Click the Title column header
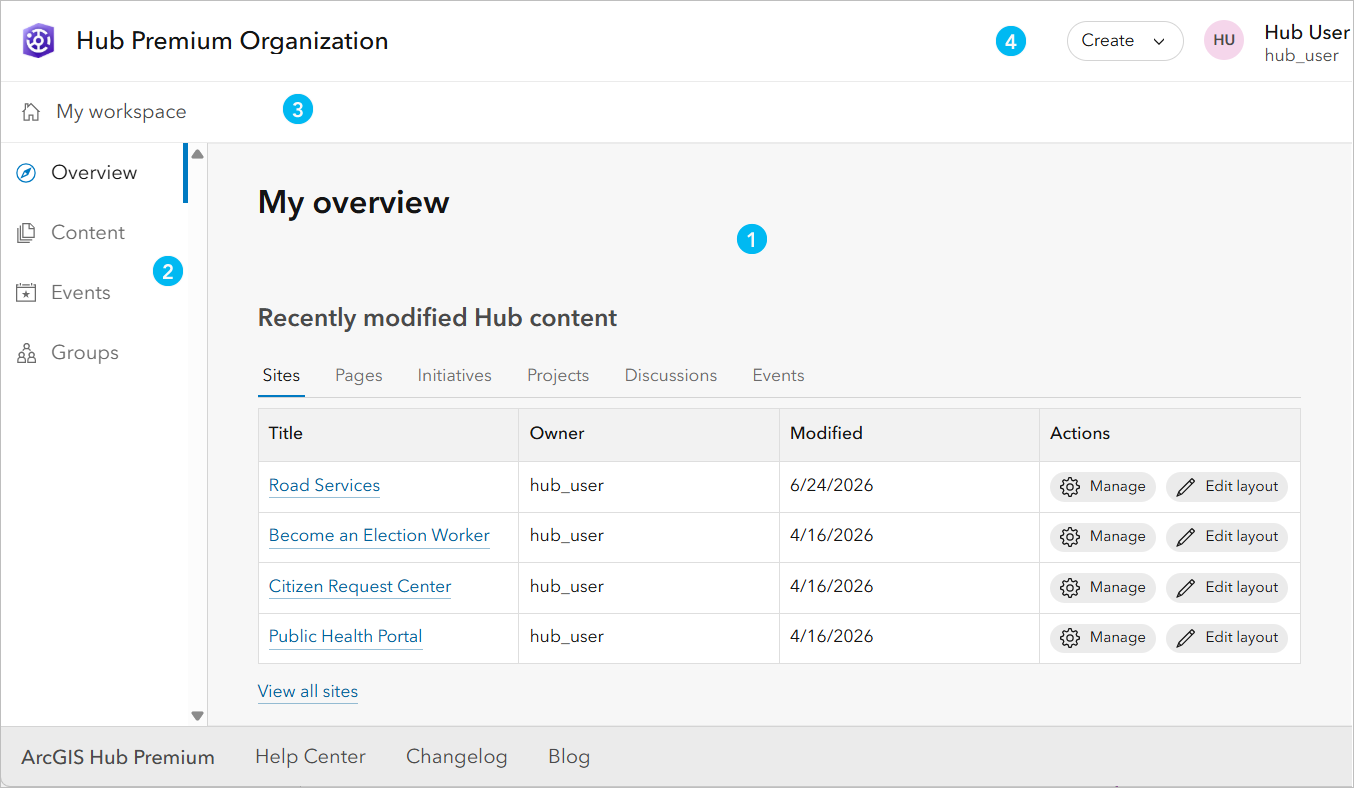Viewport: 1354px width, 788px height. pos(388,434)
